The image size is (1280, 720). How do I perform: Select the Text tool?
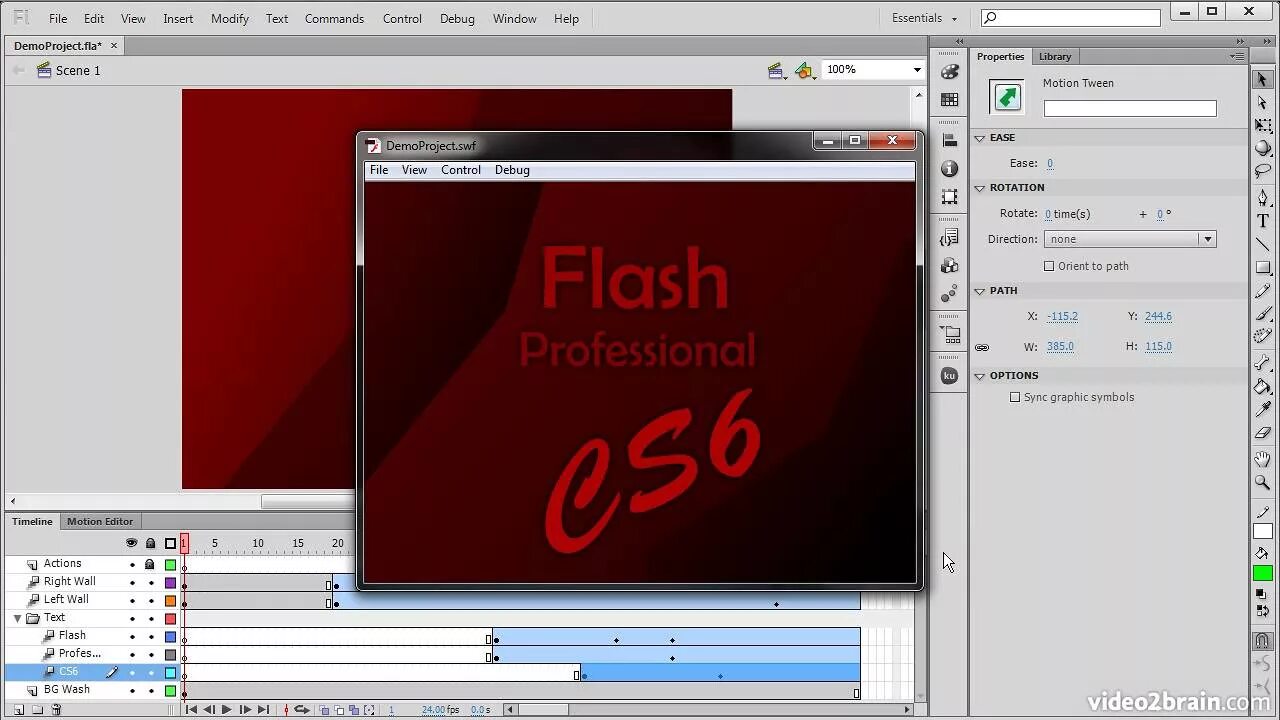tap(1262, 221)
